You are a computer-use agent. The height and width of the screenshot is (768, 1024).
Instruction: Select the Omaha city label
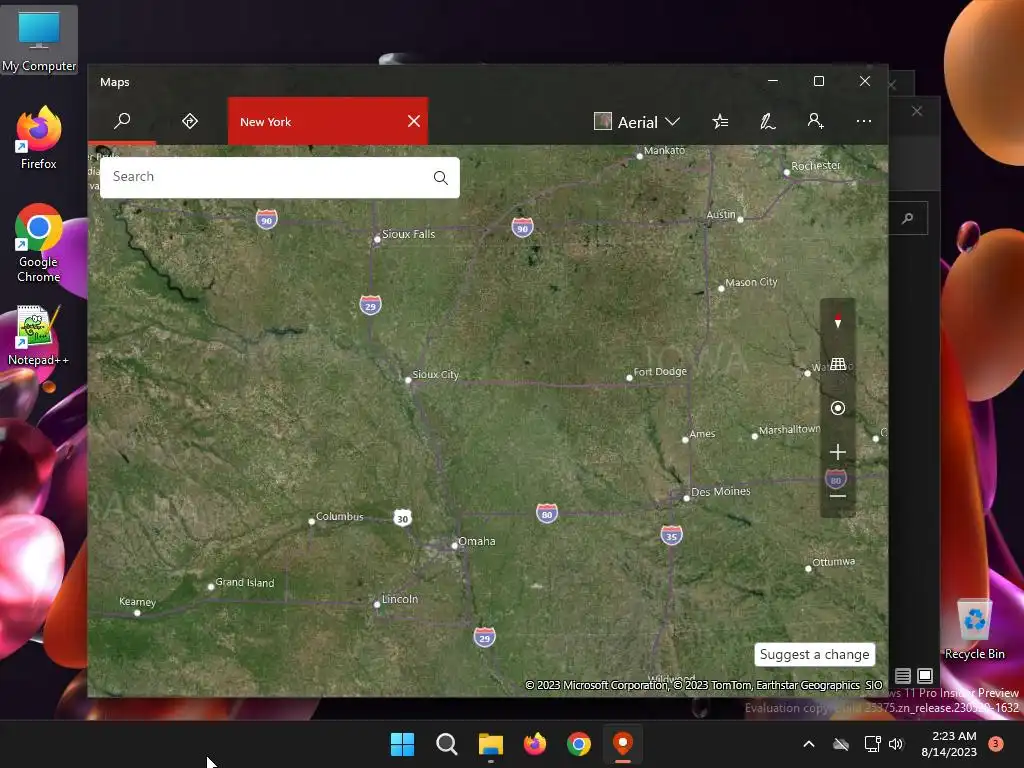click(x=476, y=541)
